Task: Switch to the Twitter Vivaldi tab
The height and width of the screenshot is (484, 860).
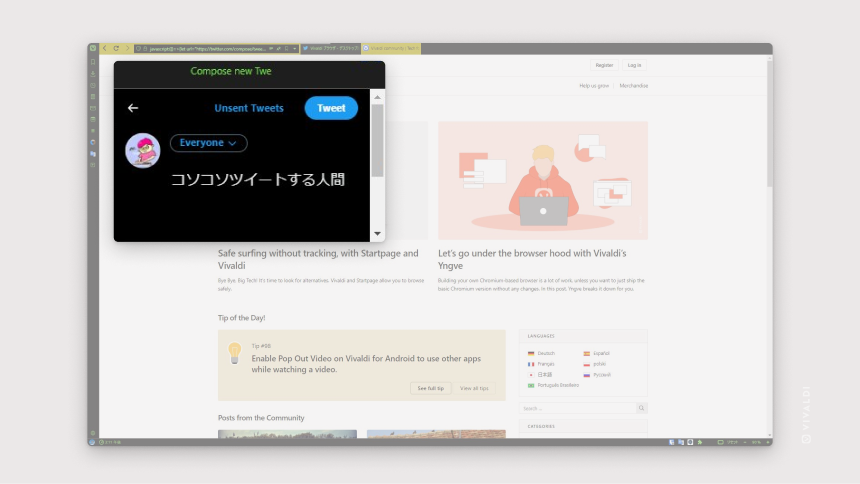Action: click(x=331, y=48)
